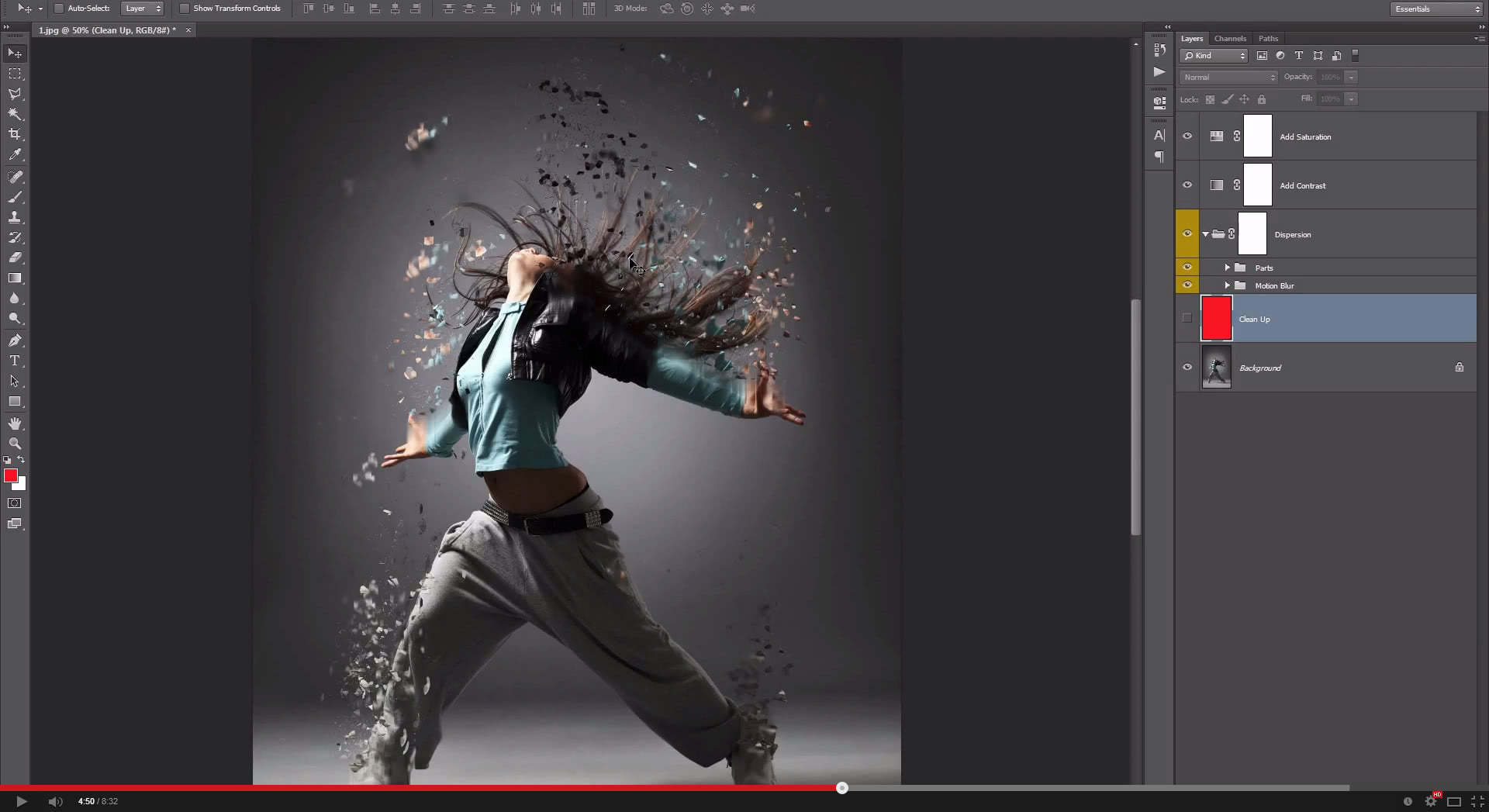Select the Zoom tool in toolbar
This screenshot has width=1489, height=812.
click(x=15, y=444)
